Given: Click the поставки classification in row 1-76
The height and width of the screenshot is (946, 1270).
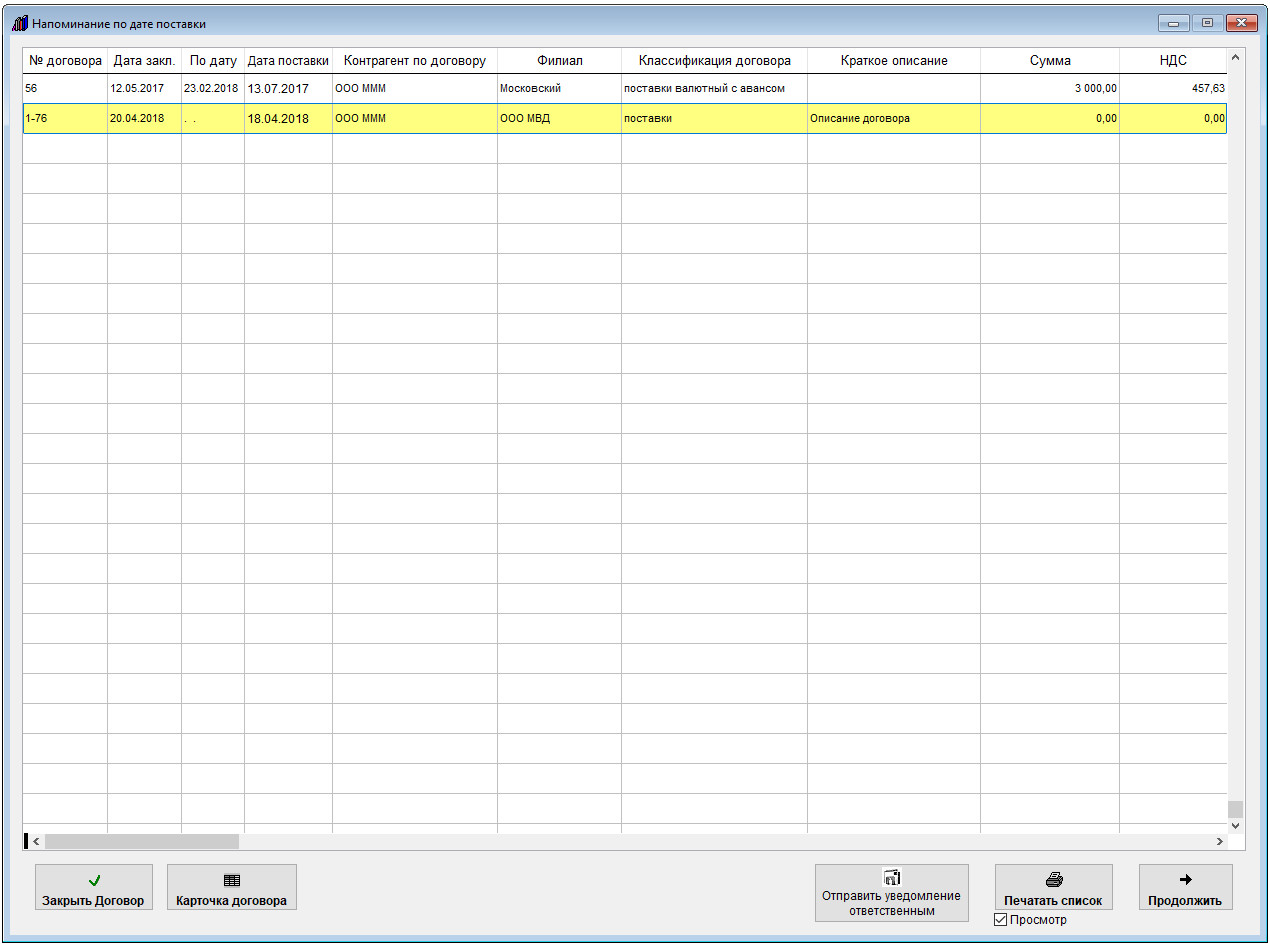Looking at the screenshot, I should pos(714,118).
